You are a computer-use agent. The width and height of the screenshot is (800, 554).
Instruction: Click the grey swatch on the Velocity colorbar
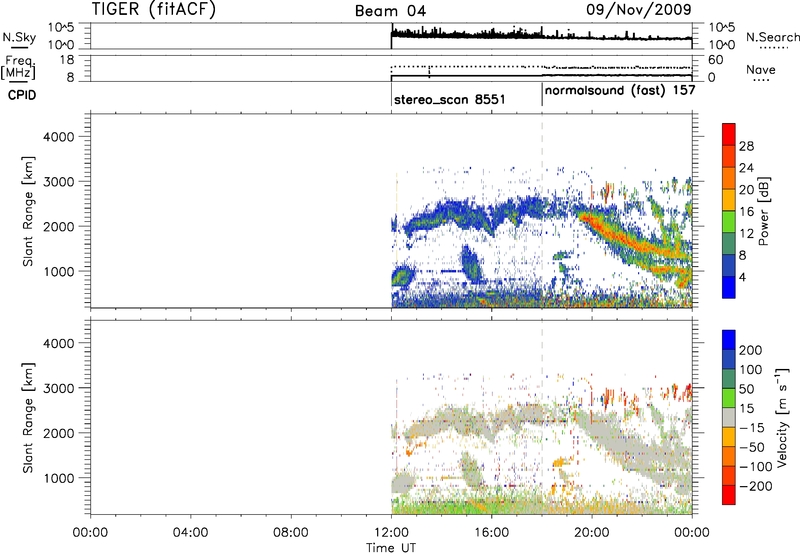click(x=729, y=417)
